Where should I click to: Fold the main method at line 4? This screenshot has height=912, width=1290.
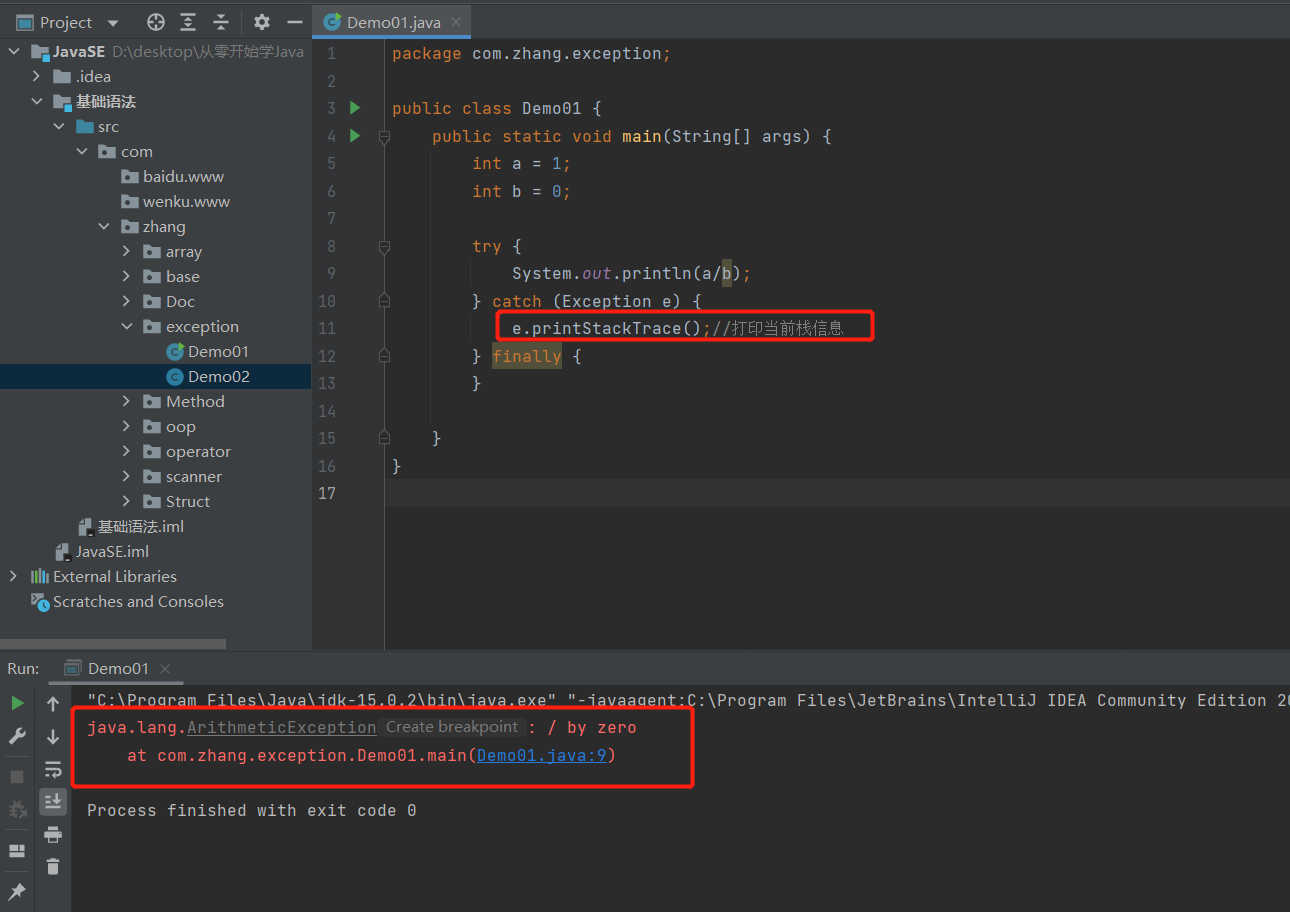(384, 136)
